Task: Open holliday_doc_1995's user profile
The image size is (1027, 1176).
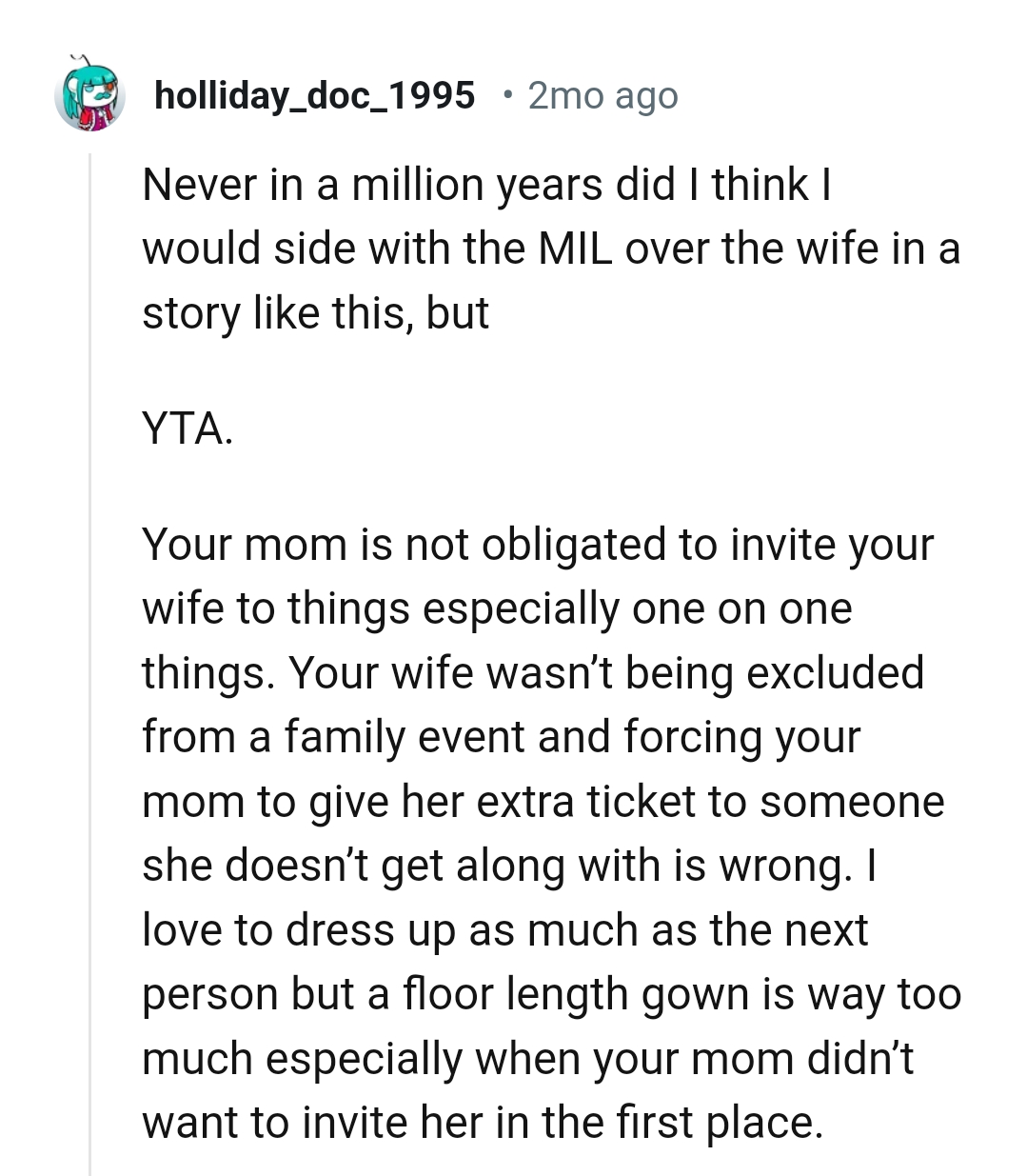Action: coord(314,94)
